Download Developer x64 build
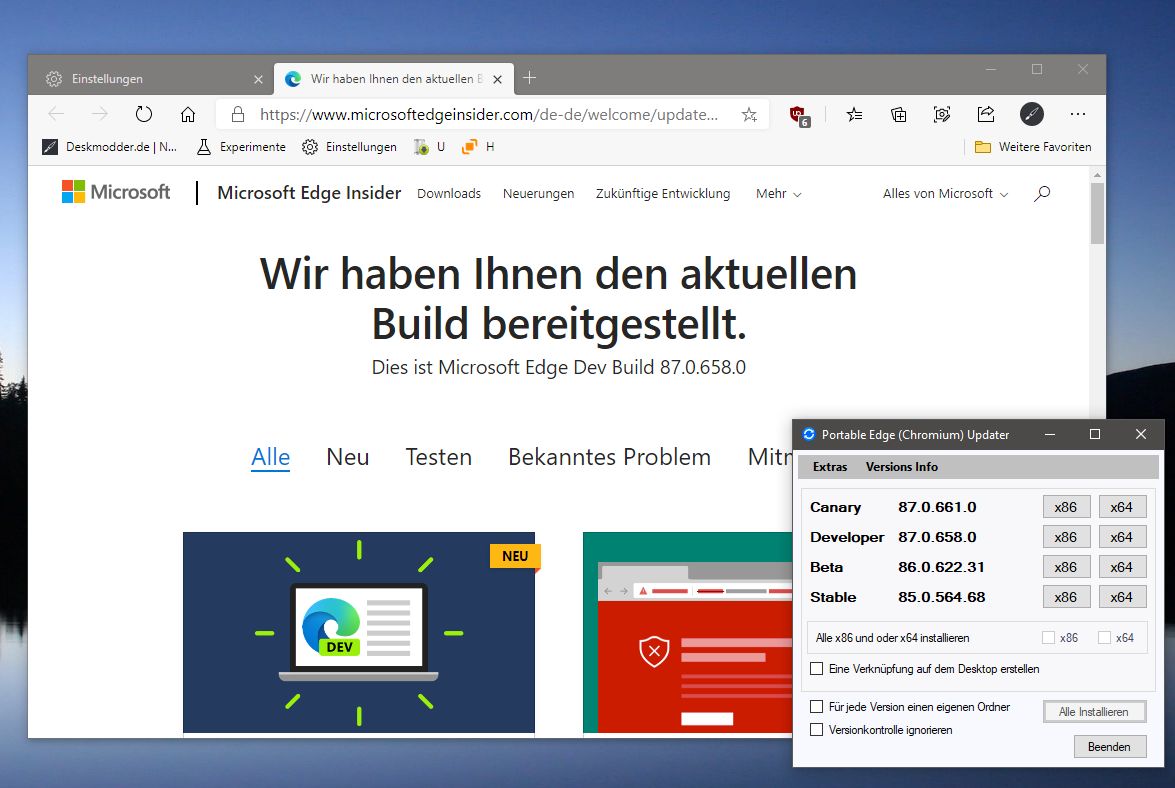 pyautogui.click(x=1122, y=537)
